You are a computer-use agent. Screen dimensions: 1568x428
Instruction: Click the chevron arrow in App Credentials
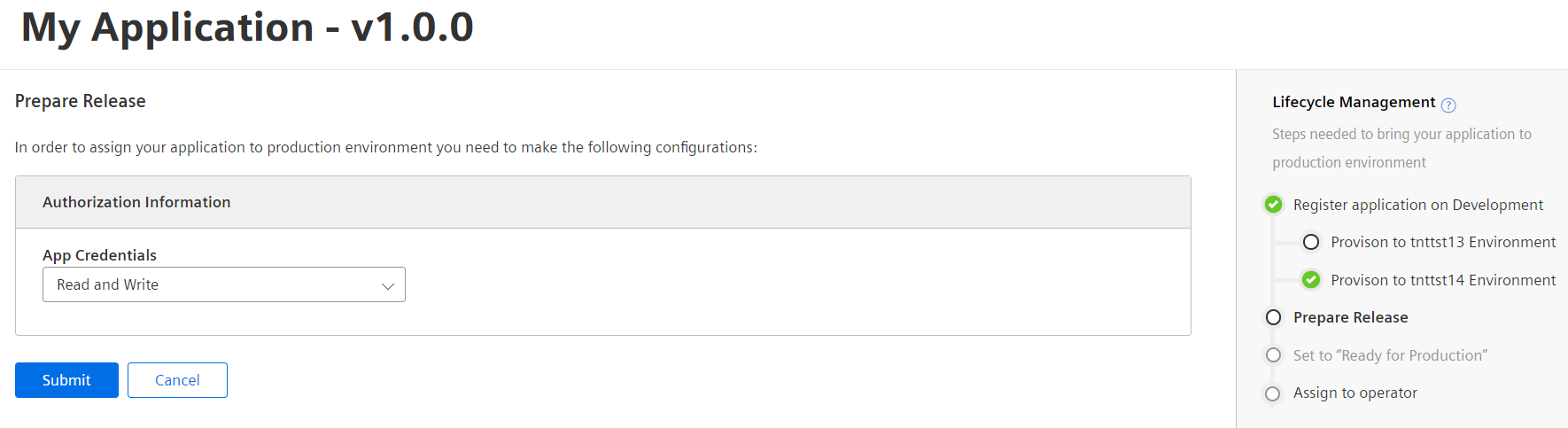pyautogui.click(x=387, y=285)
